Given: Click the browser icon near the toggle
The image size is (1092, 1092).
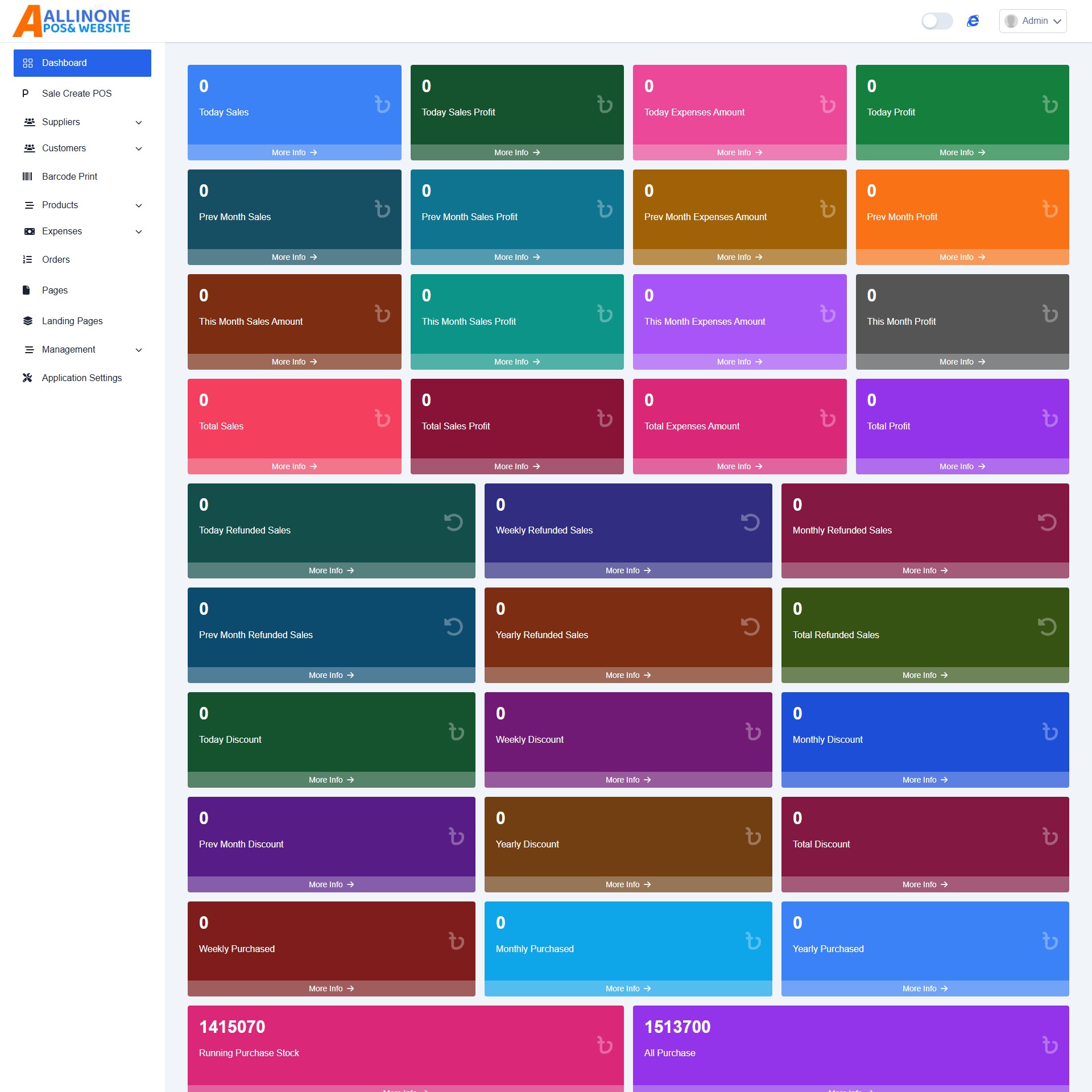Looking at the screenshot, I should [973, 20].
